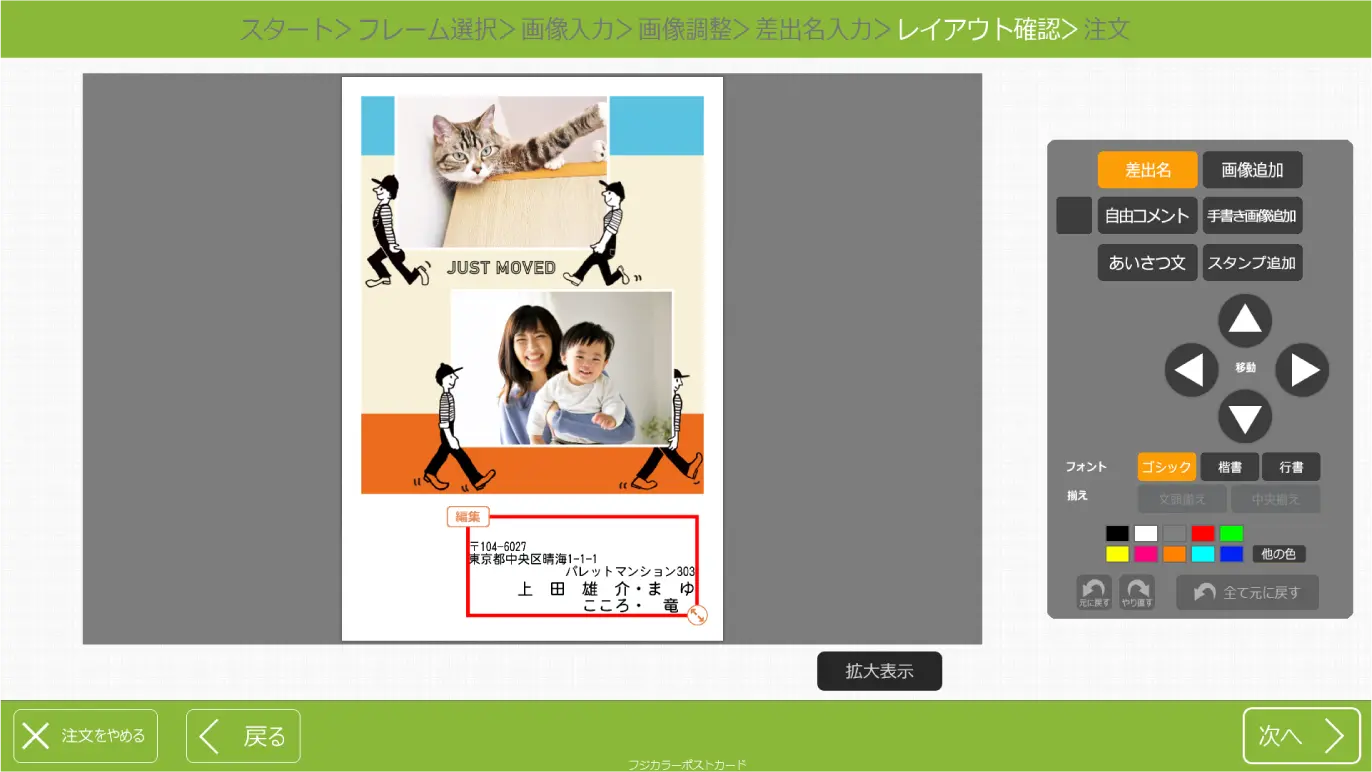Open the あいさつ文 greeting text options
Viewport: 1372px width, 772px height.
1147,263
